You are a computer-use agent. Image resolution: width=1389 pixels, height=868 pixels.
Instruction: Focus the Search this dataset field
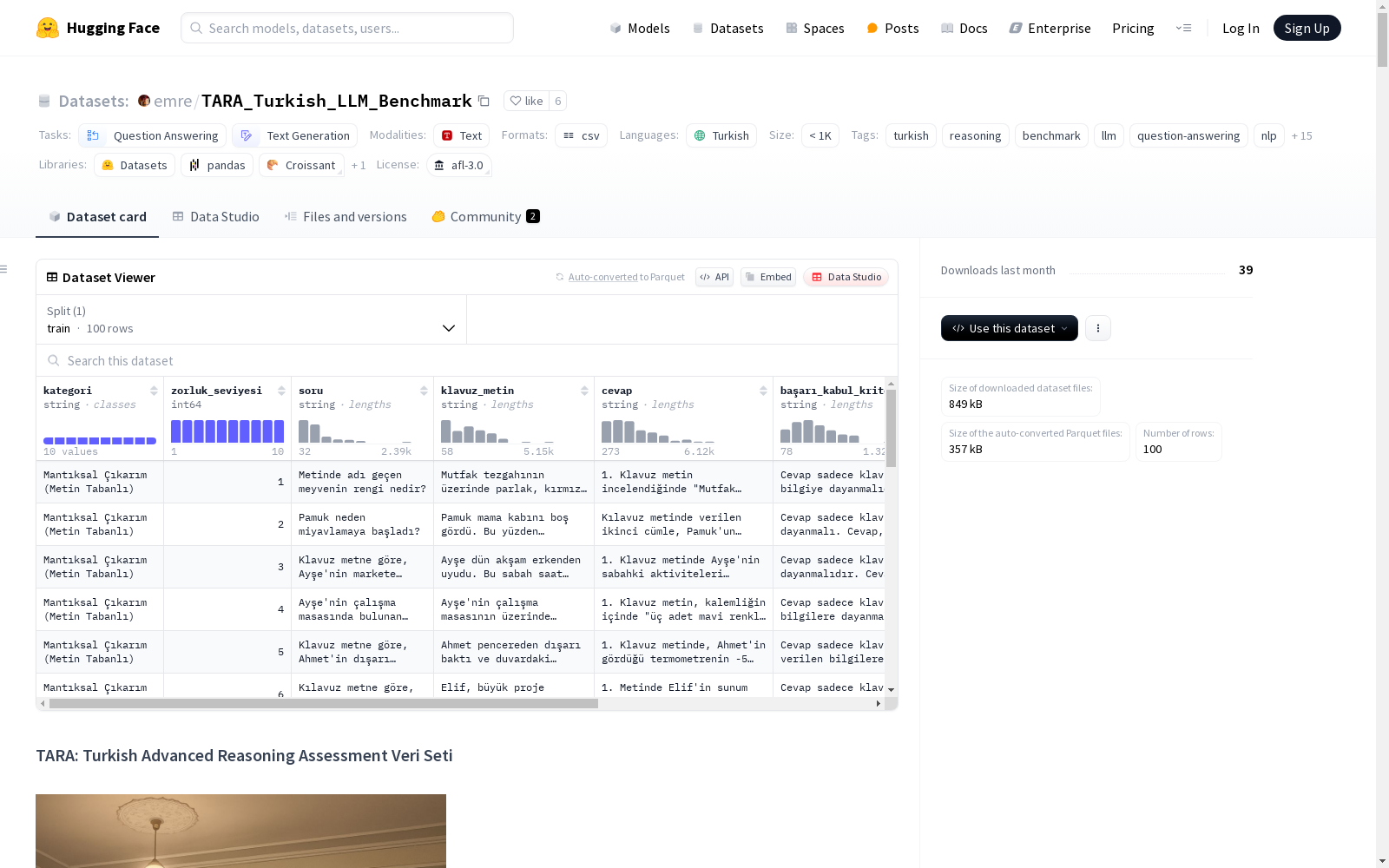[467, 361]
